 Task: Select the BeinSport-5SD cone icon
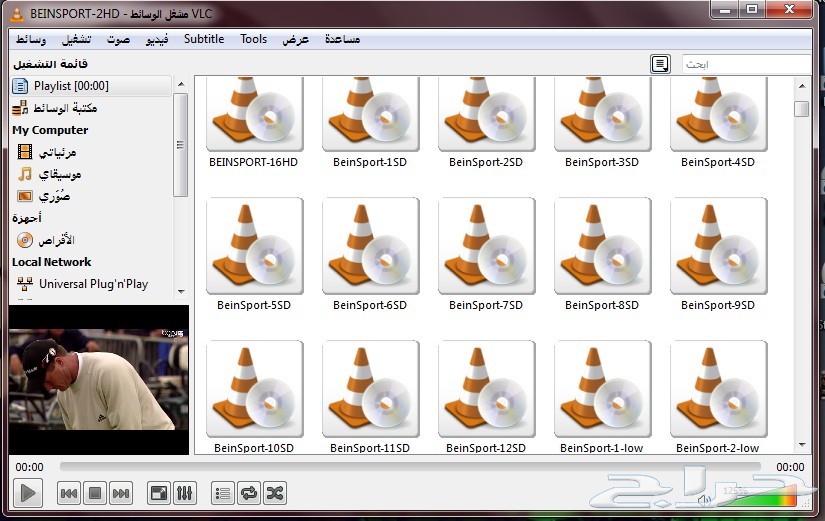tap(255, 246)
